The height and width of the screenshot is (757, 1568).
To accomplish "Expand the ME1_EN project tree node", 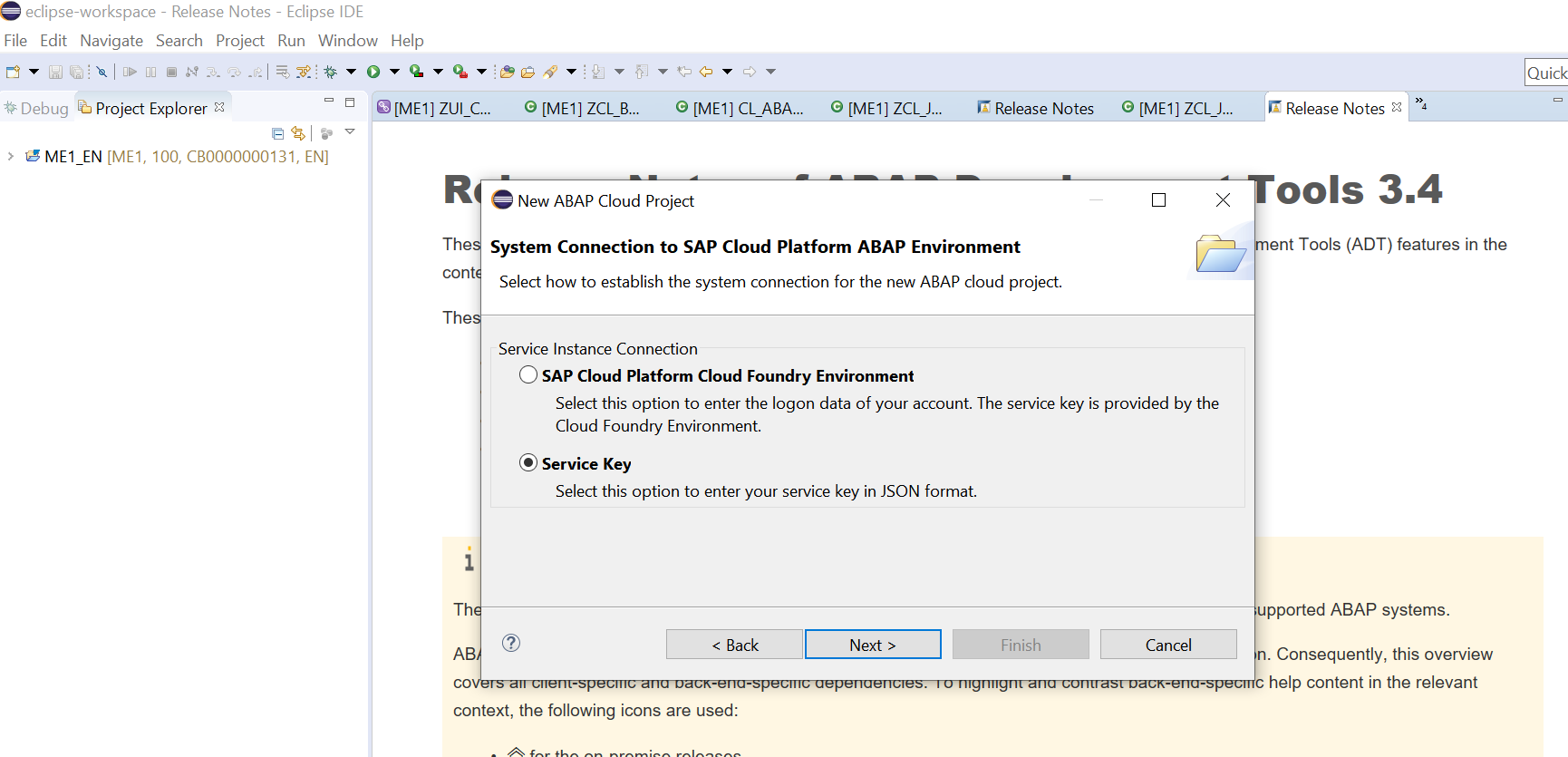I will tap(11, 156).
